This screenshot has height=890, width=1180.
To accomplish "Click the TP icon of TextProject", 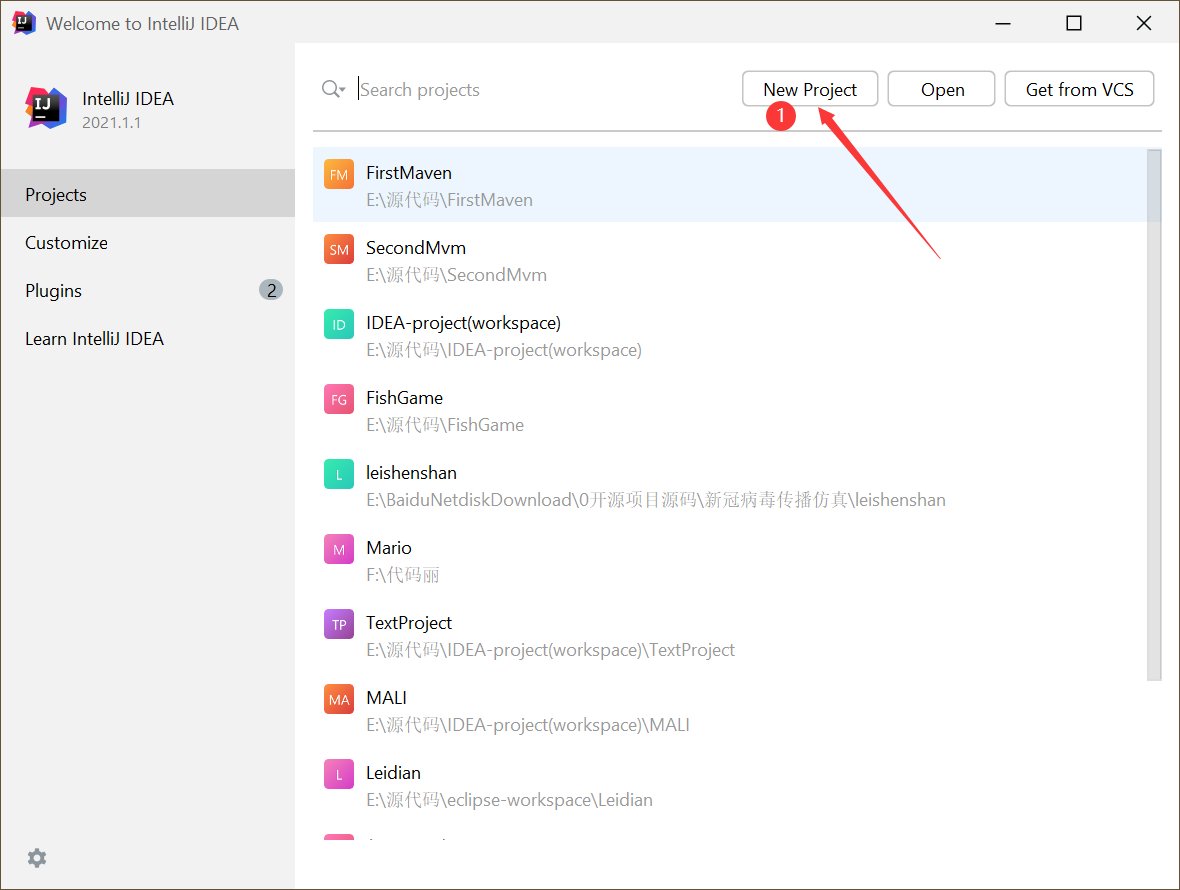I will 339,624.
